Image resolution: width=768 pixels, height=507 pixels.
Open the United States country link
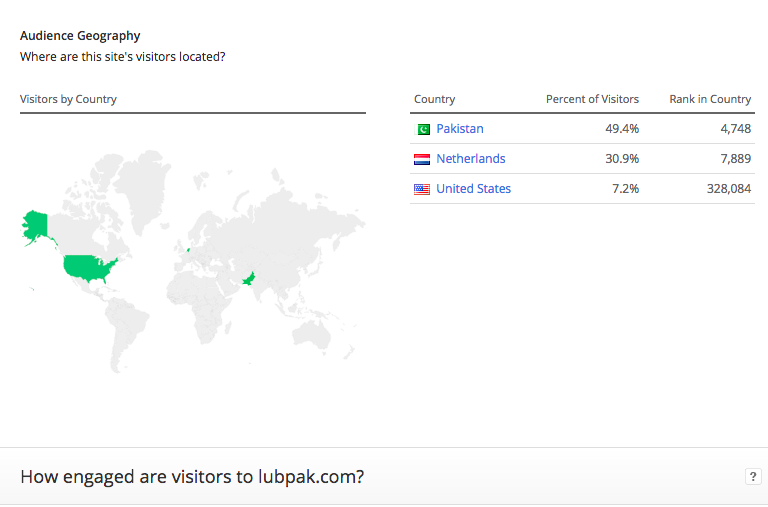[474, 189]
